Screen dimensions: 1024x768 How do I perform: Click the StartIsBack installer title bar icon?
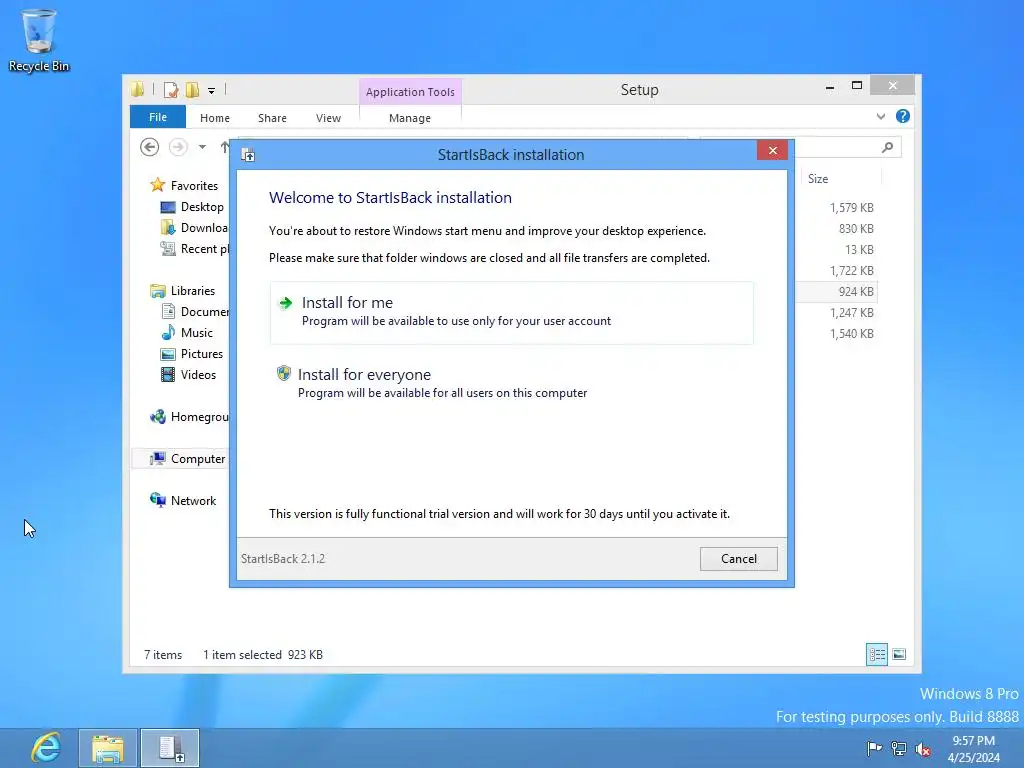point(248,155)
